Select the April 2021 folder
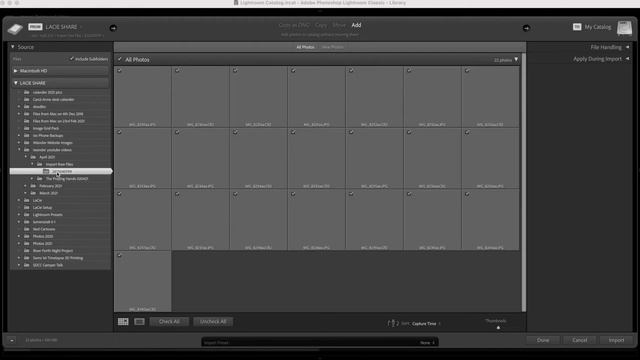640x360 pixels. tap(47, 157)
